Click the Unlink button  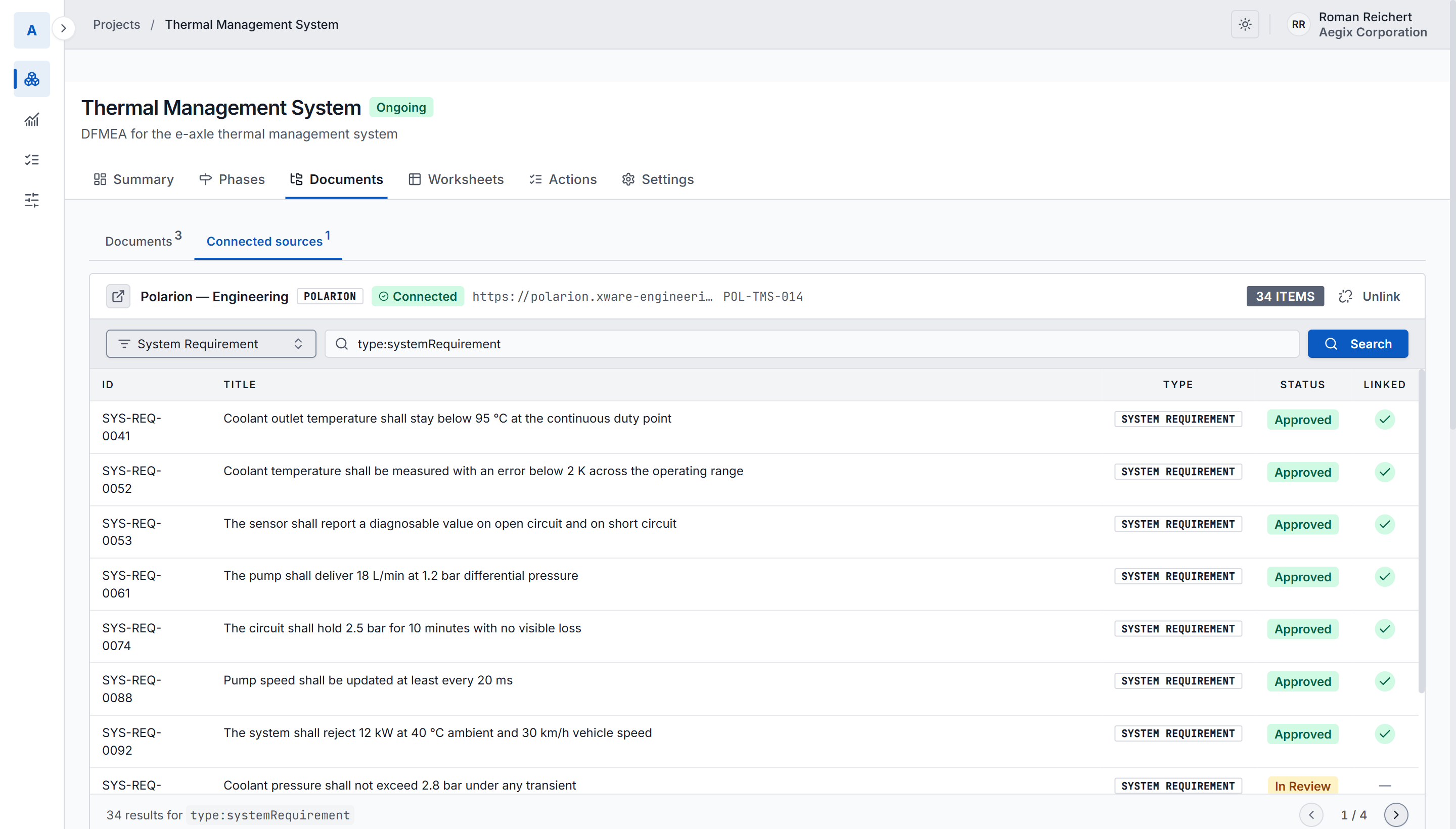pos(1369,296)
